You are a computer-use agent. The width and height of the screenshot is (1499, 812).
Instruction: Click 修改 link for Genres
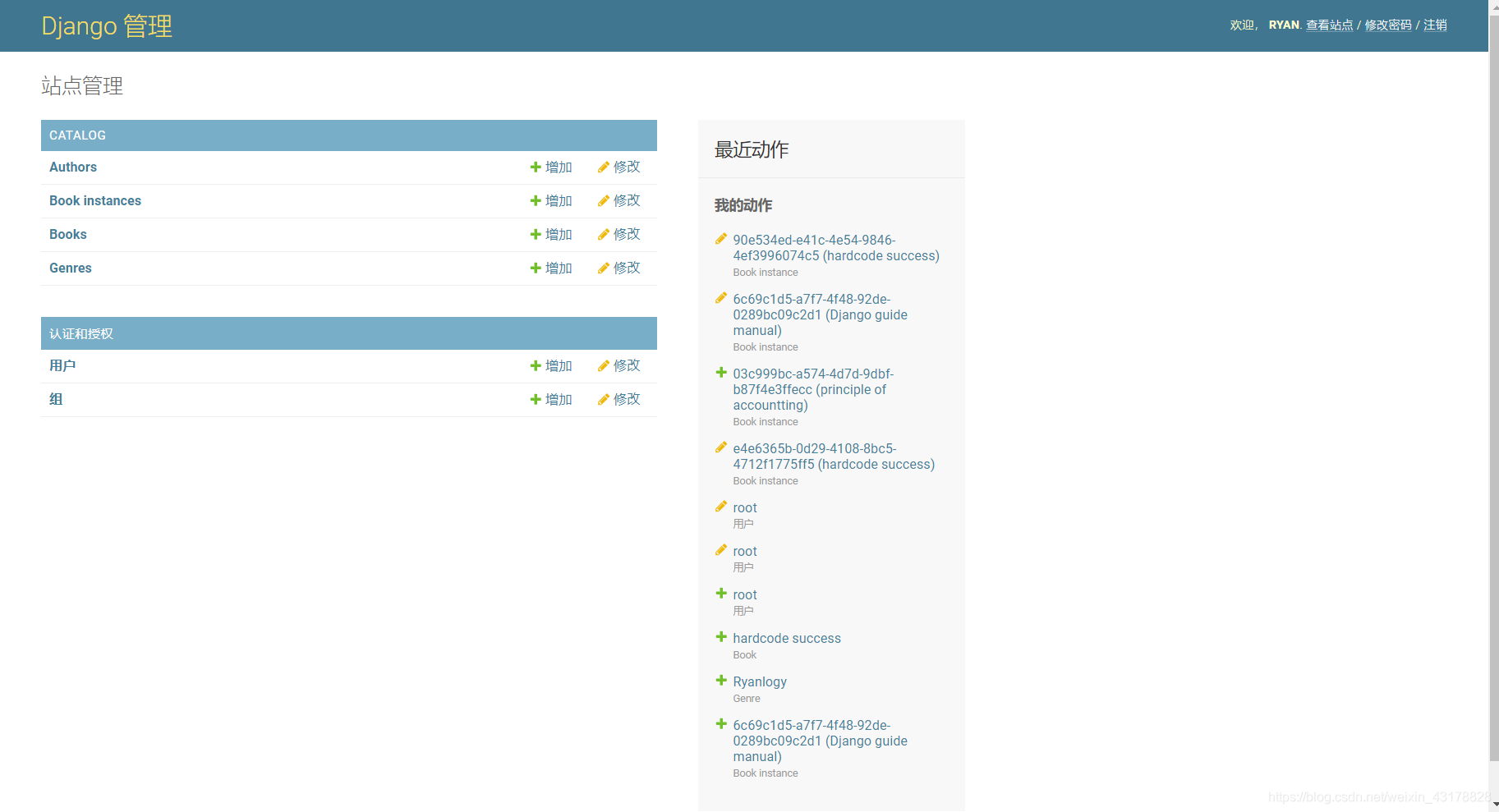(627, 268)
